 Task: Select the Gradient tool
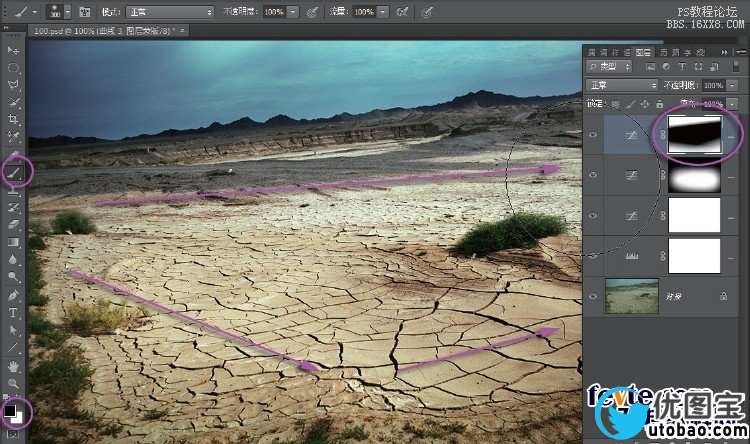pyautogui.click(x=13, y=242)
